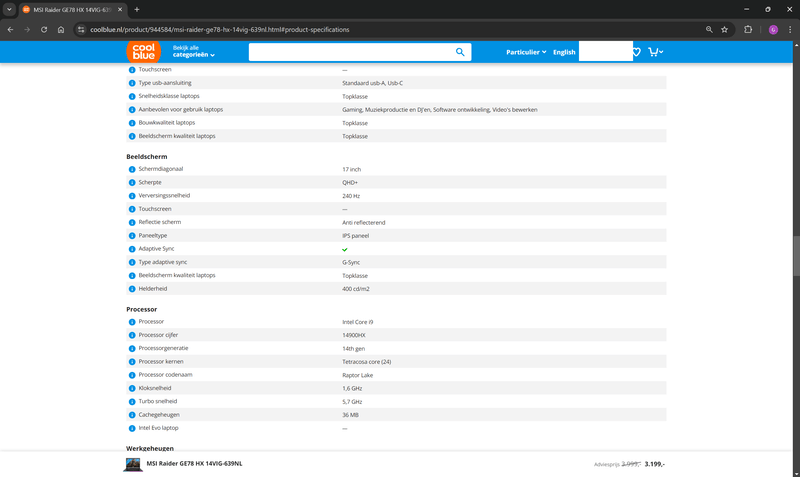800x477 pixels.
Task: Click the G-Sync value
Action: [351, 262]
